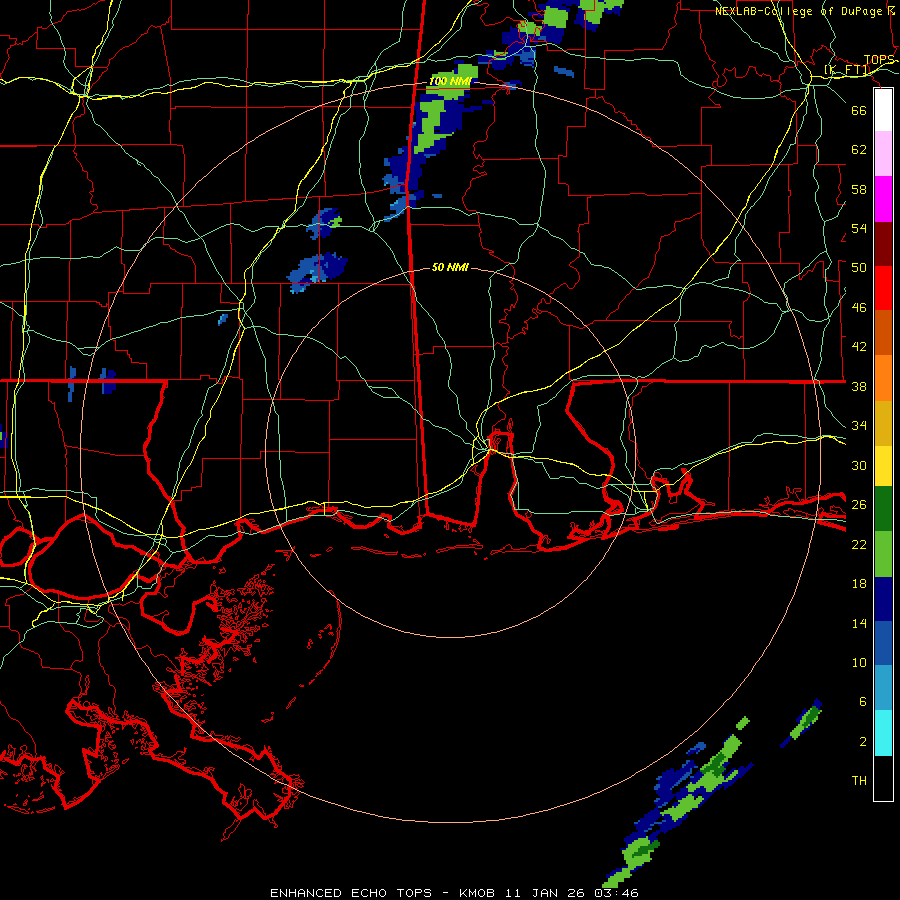Click the 'NEXLAB-College of DuPage' credit text

click(798, 11)
